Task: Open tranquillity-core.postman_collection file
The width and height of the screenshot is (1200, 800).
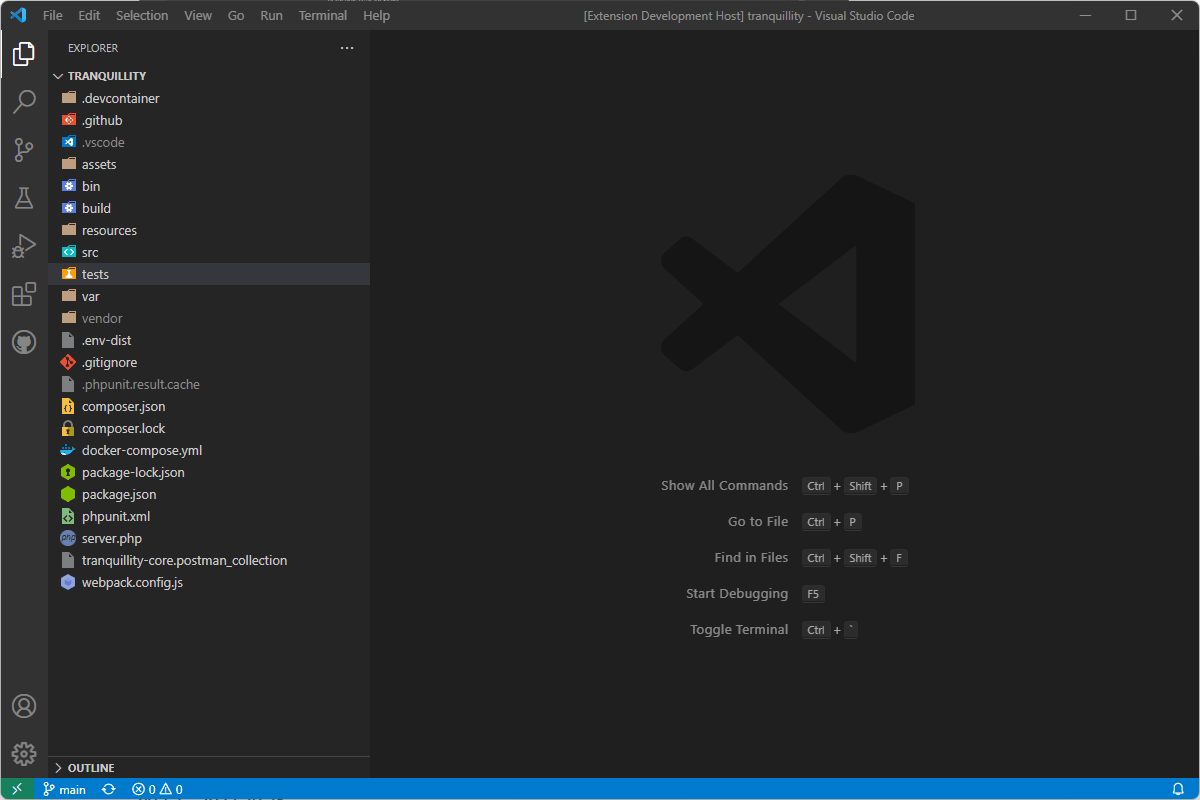Action: pos(209,560)
